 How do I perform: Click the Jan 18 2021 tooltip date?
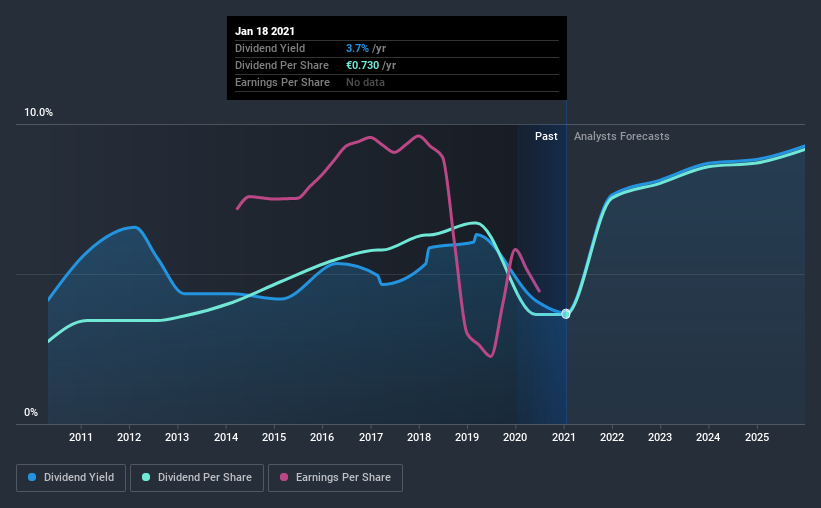click(265, 31)
